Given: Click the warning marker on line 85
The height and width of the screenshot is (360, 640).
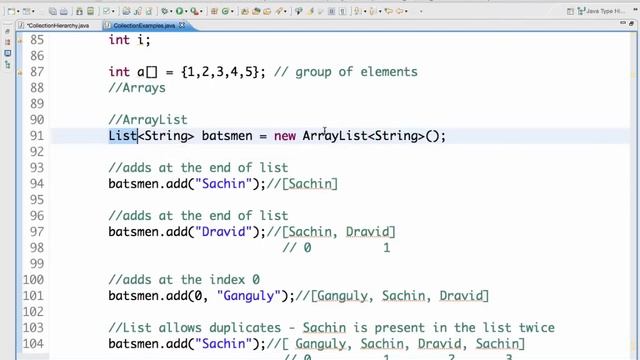Looking at the screenshot, I should [20, 40].
